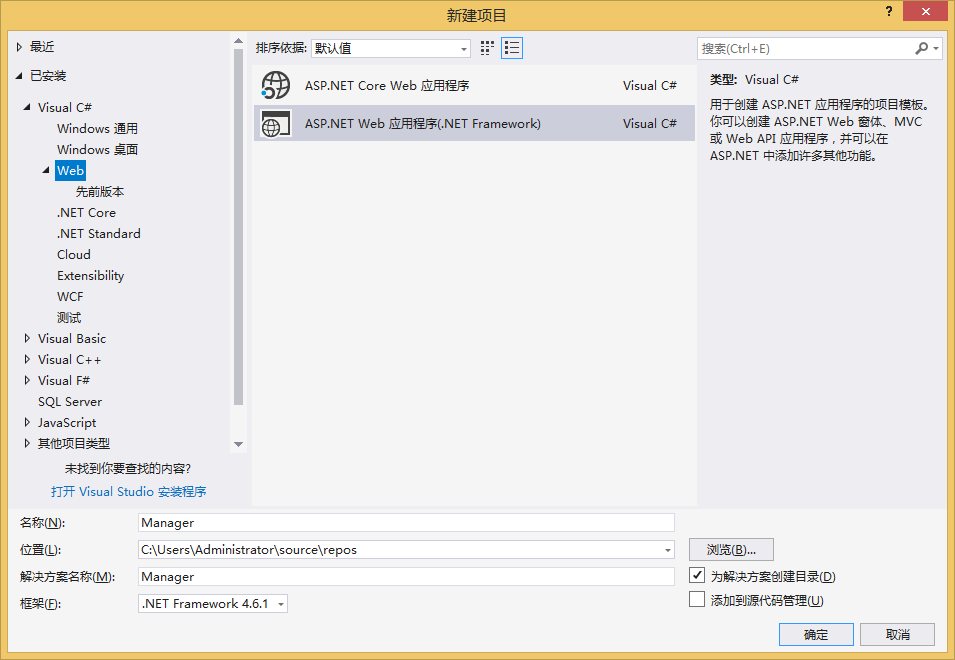
Task: Open the sort by dropdown
Action: (x=390, y=48)
